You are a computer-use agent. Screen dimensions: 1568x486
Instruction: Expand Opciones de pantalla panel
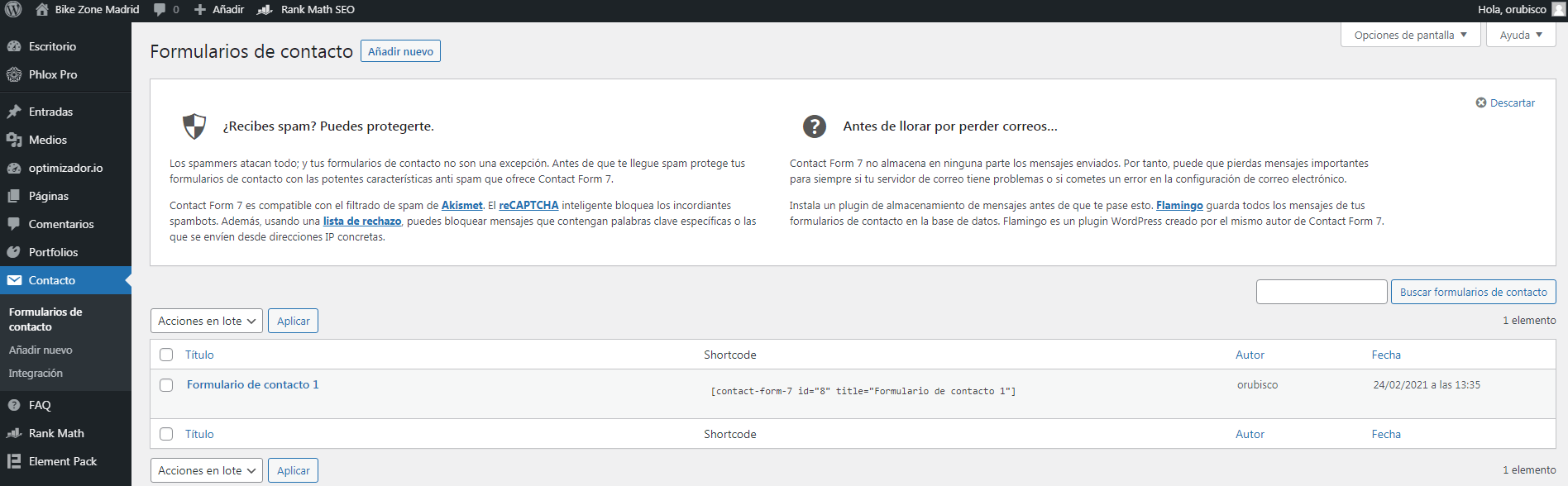coord(1410,35)
